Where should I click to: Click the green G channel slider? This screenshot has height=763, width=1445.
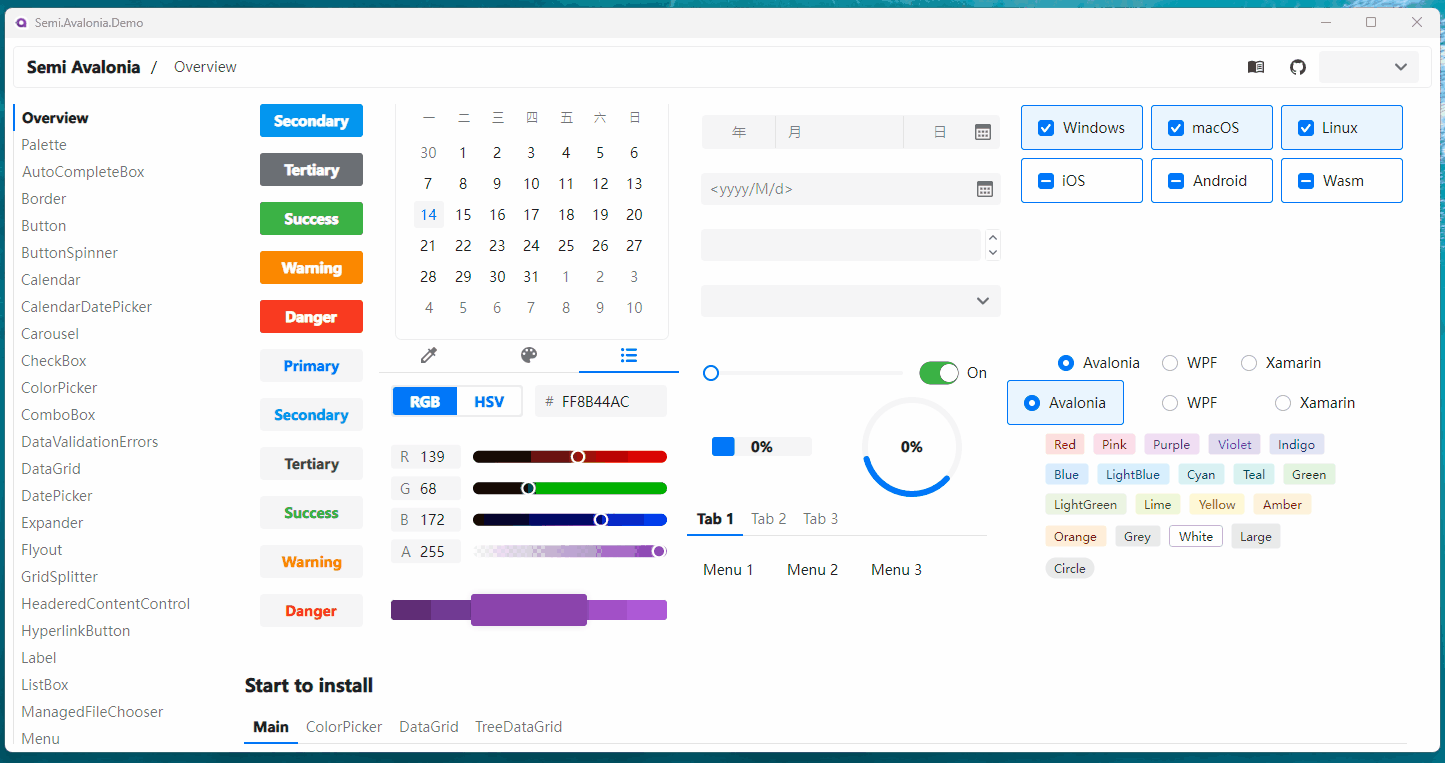click(x=569, y=489)
